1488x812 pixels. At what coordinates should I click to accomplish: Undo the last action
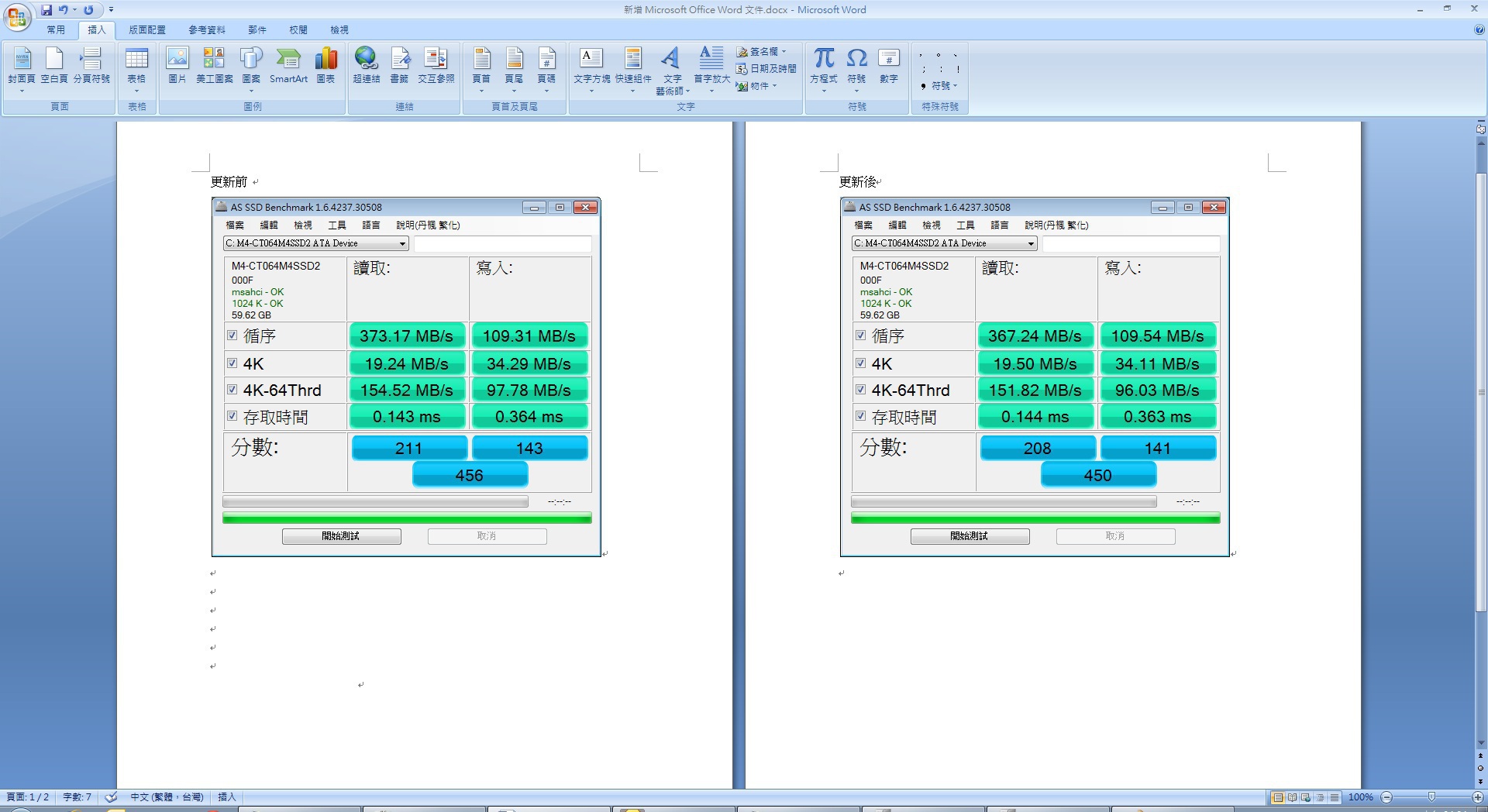(x=64, y=10)
